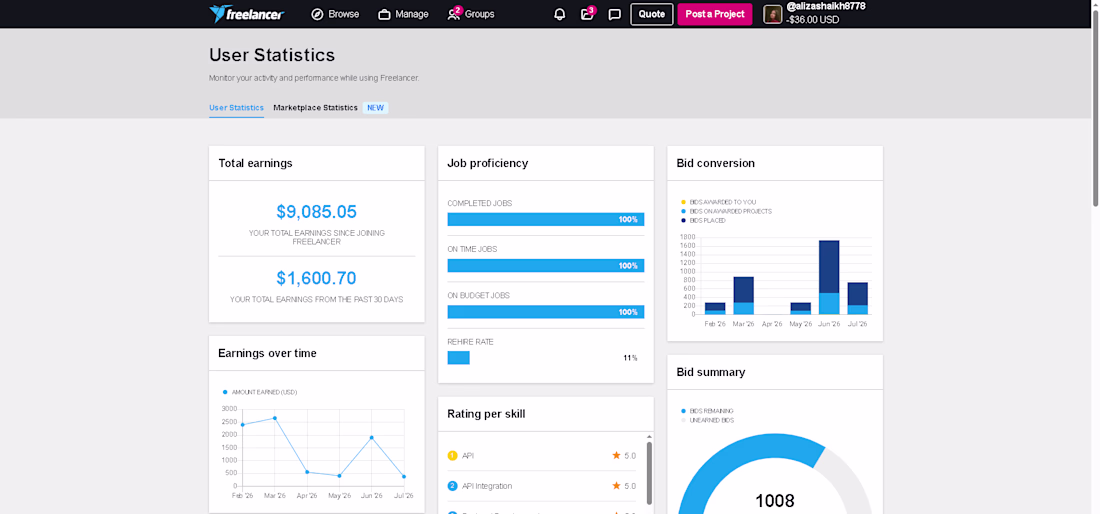Click the Jun '26 earnings data point
Image resolution: width=1100 pixels, height=514 pixels.
371,438
